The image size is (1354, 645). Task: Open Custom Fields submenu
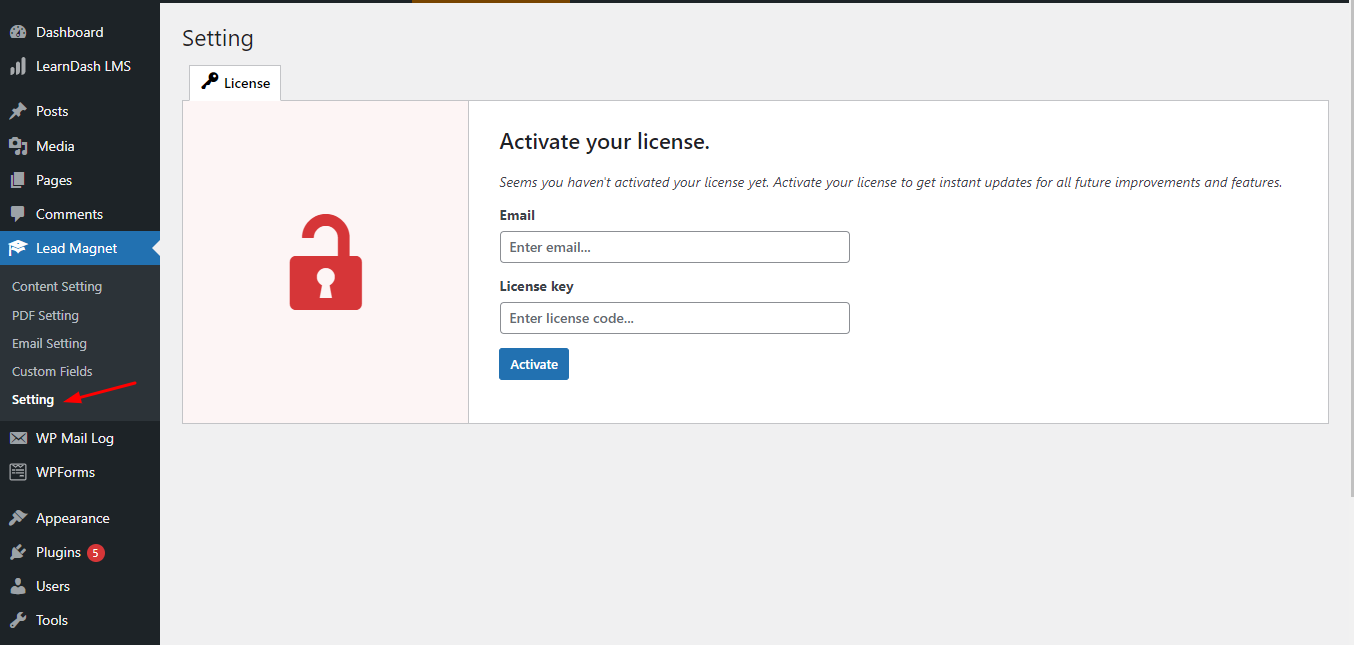click(x=52, y=372)
